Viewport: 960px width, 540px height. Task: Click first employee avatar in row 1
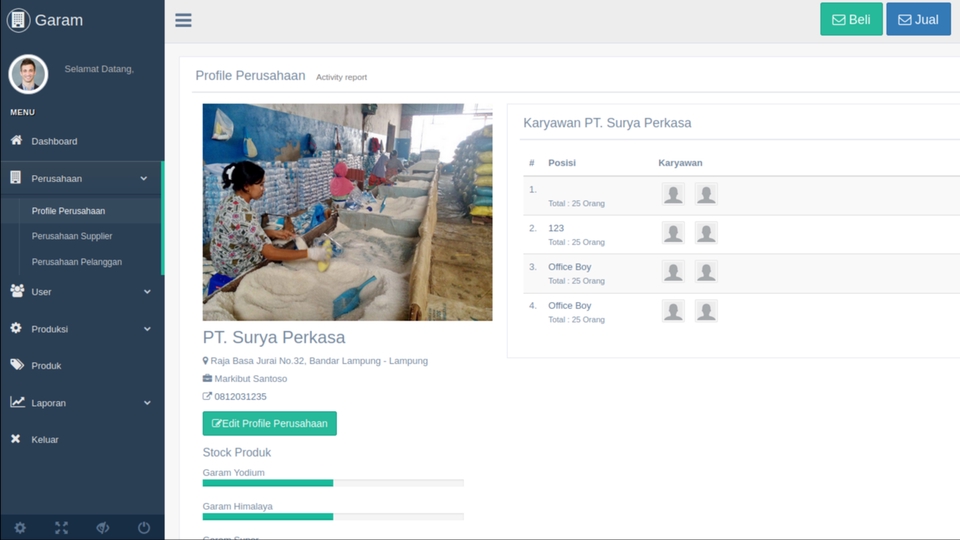pyautogui.click(x=673, y=194)
